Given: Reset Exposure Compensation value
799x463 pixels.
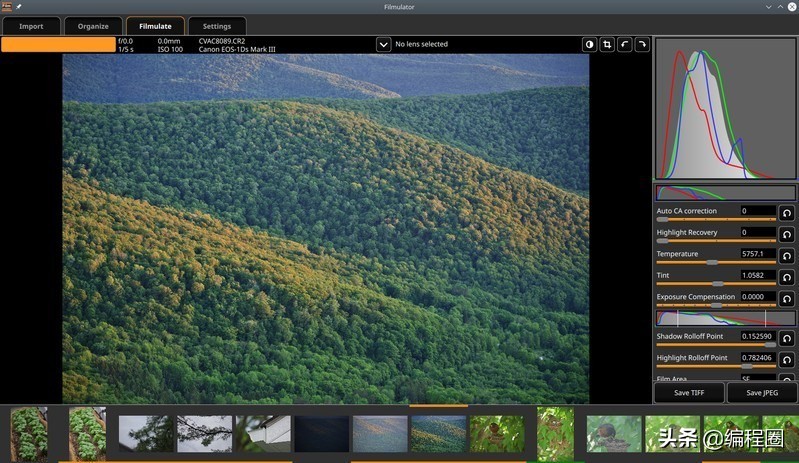Looking at the screenshot, I should 787,298.
